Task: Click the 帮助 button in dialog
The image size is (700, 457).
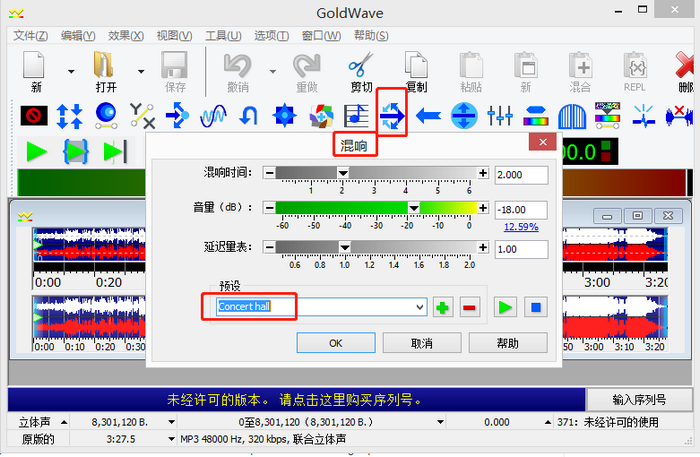Action: 508,343
